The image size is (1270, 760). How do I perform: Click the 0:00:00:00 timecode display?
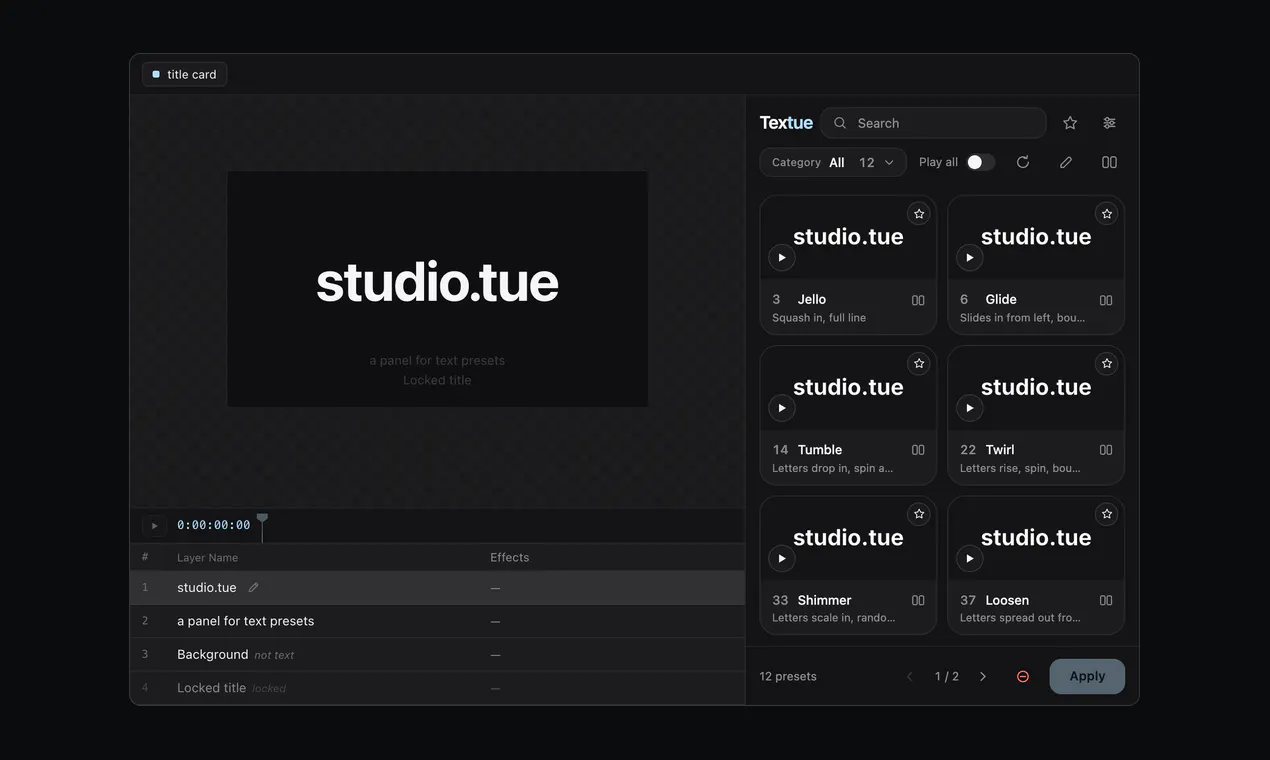pos(214,525)
